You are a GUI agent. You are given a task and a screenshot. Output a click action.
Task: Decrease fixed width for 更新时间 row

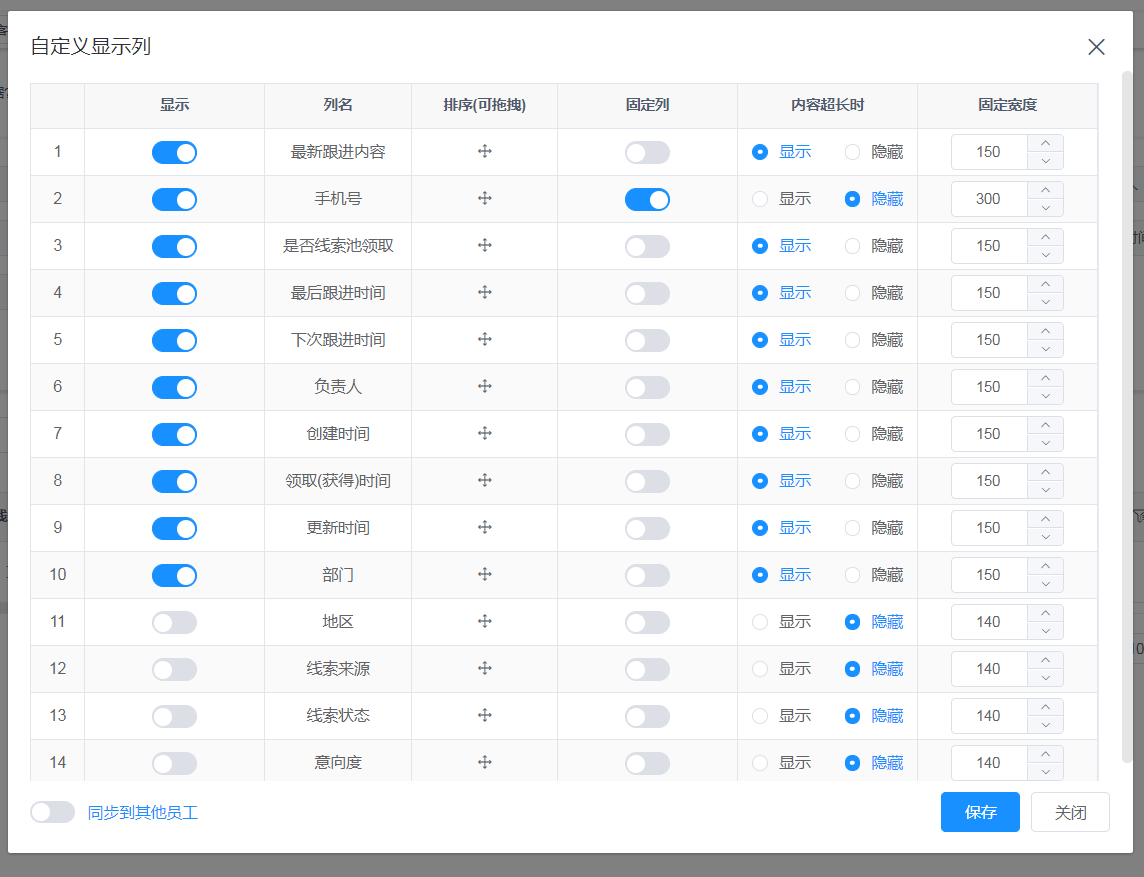[1045, 537]
